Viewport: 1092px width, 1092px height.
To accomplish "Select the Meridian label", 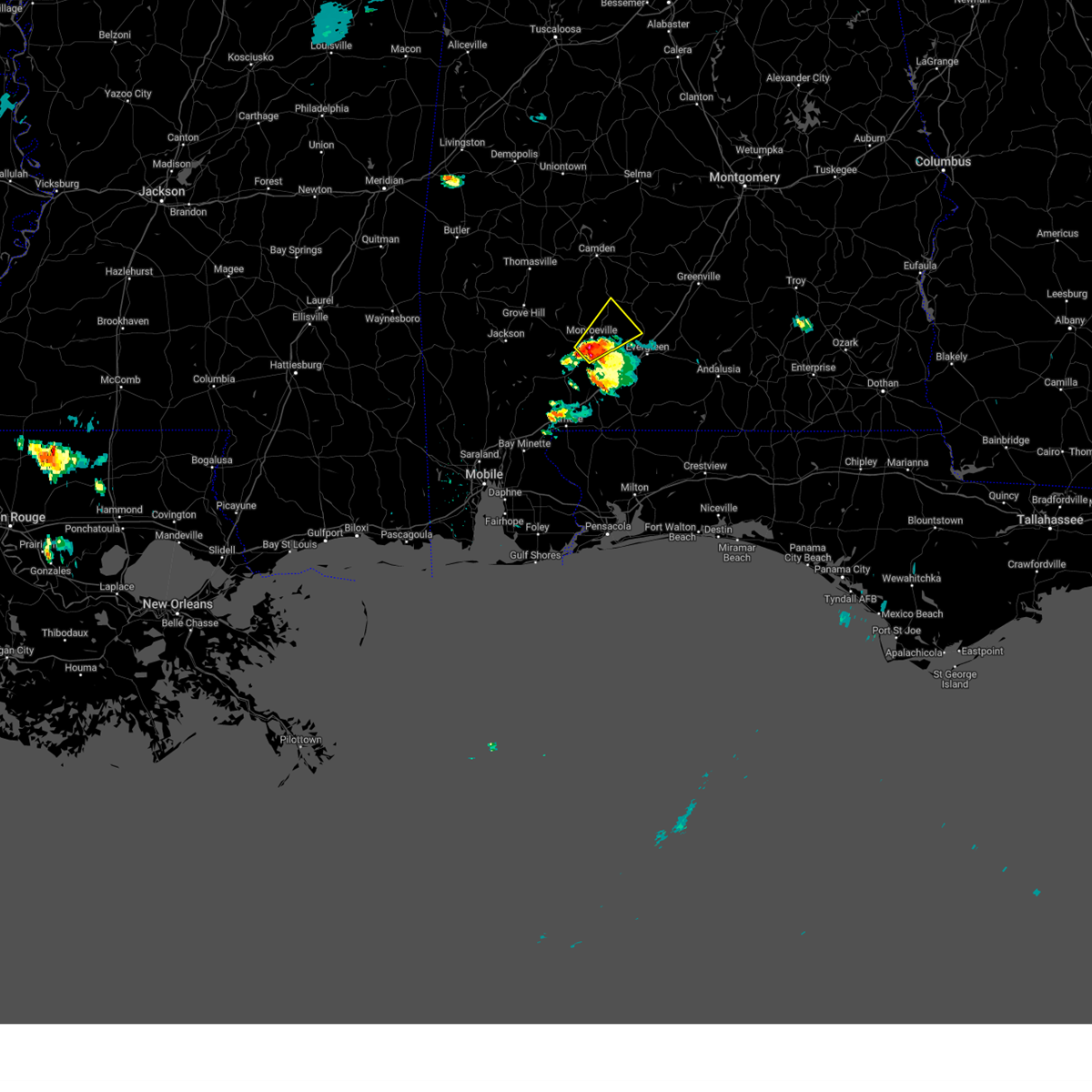I will coord(384,180).
